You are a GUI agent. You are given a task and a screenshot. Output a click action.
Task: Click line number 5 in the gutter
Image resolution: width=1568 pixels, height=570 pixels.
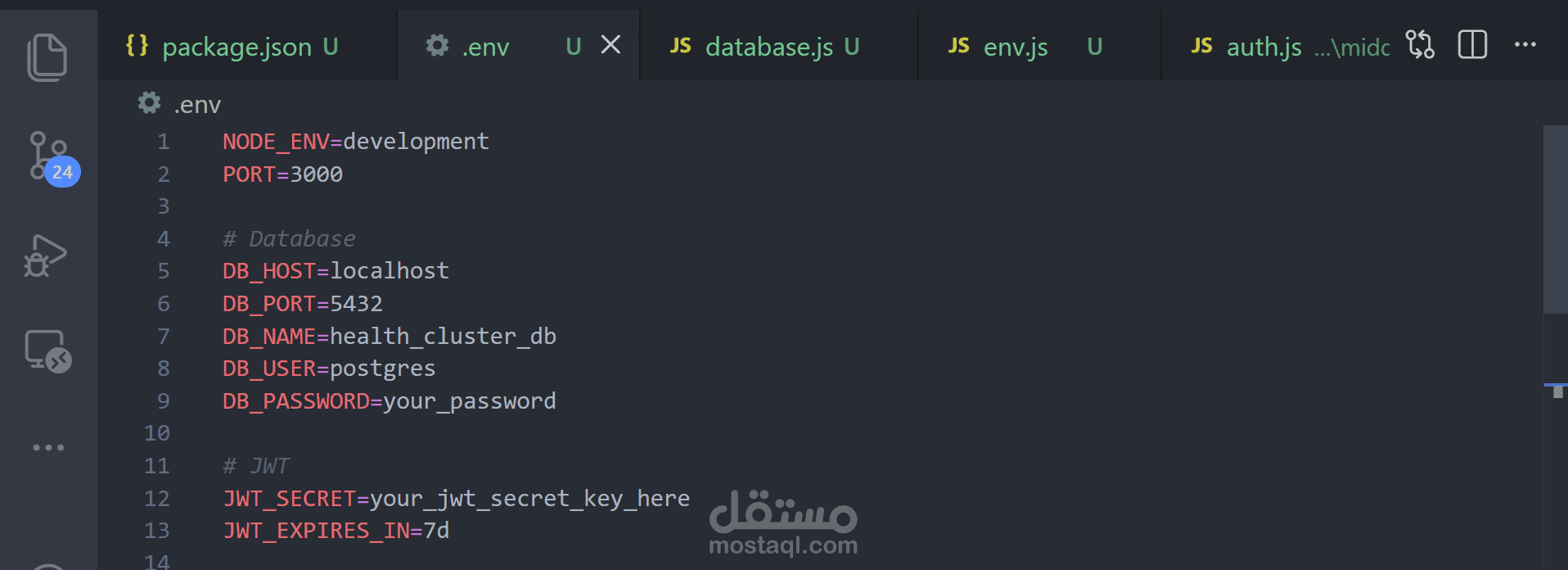[x=164, y=271]
